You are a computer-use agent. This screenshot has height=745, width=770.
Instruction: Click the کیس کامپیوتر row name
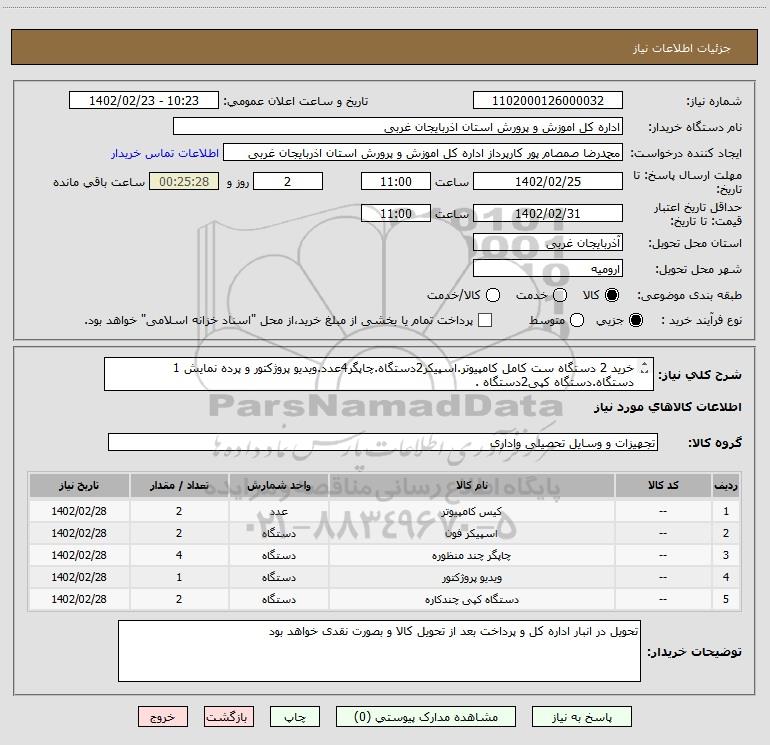click(x=471, y=512)
